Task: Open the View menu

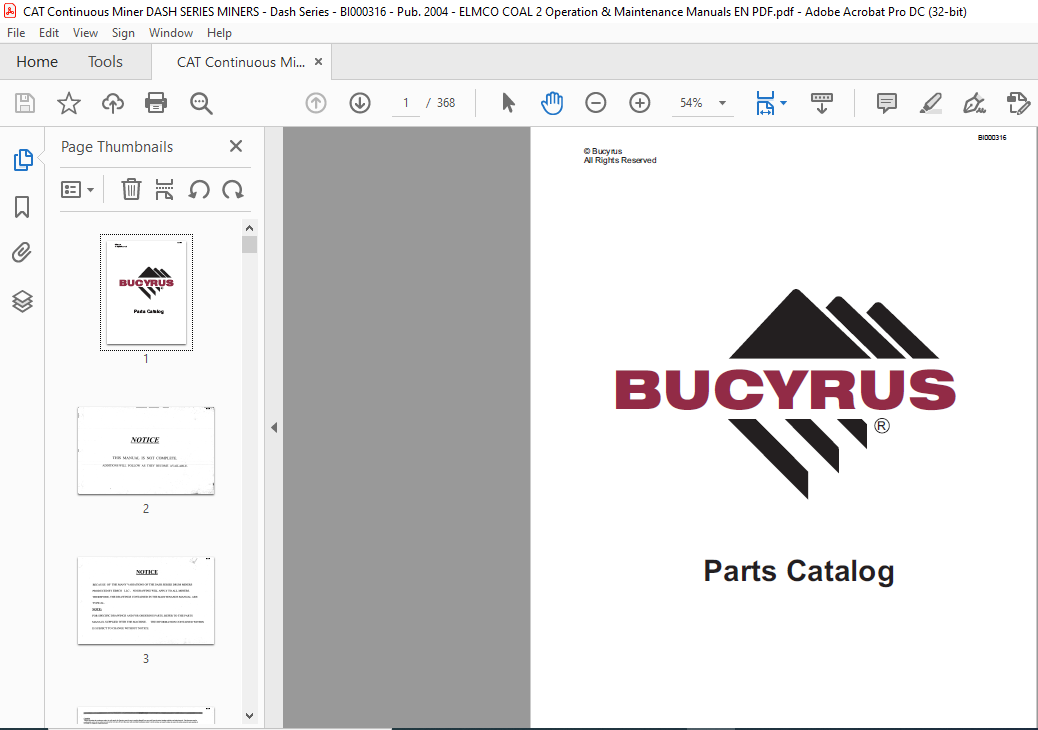Action: pos(85,33)
